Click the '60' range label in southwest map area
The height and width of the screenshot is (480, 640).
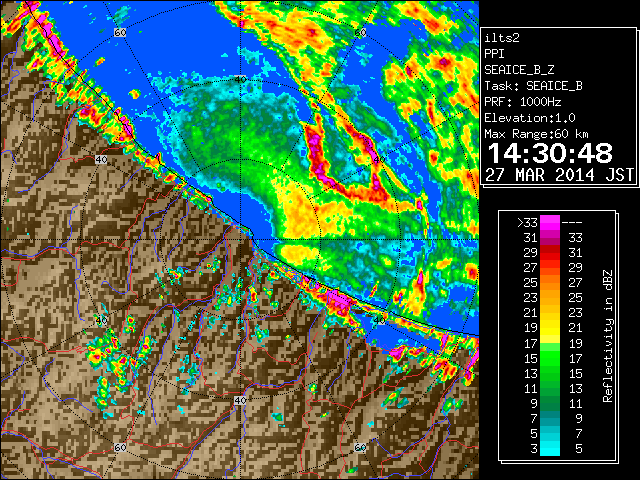pyautogui.click(x=120, y=447)
